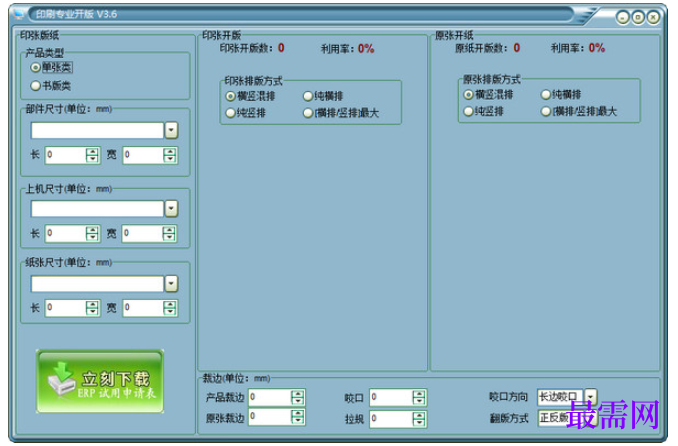Expand the 咬口方向 dropdown arrow
The height and width of the screenshot is (446, 678).
tap(591, 397)
